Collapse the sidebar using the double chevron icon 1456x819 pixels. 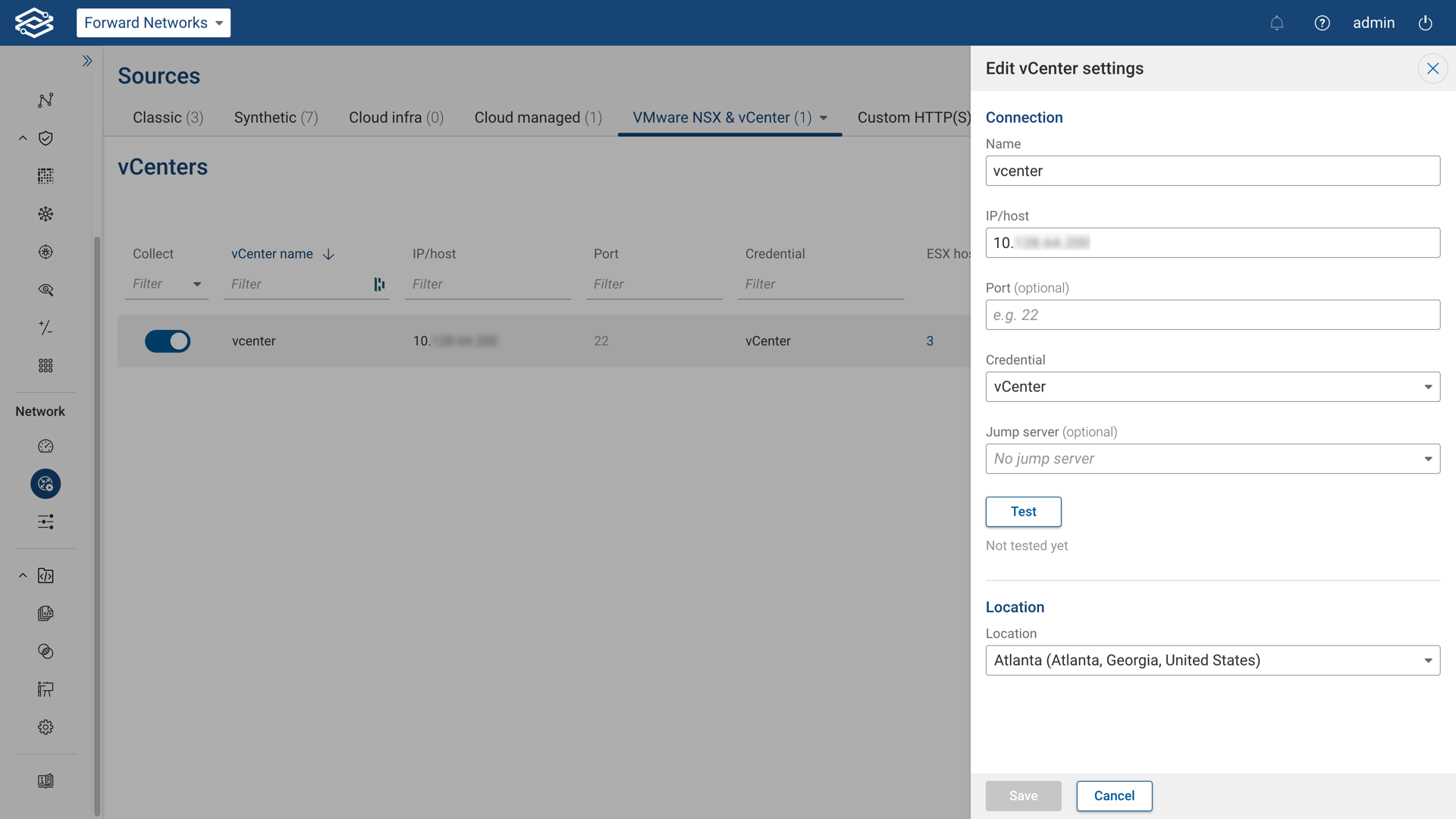(x=87, y=61)
